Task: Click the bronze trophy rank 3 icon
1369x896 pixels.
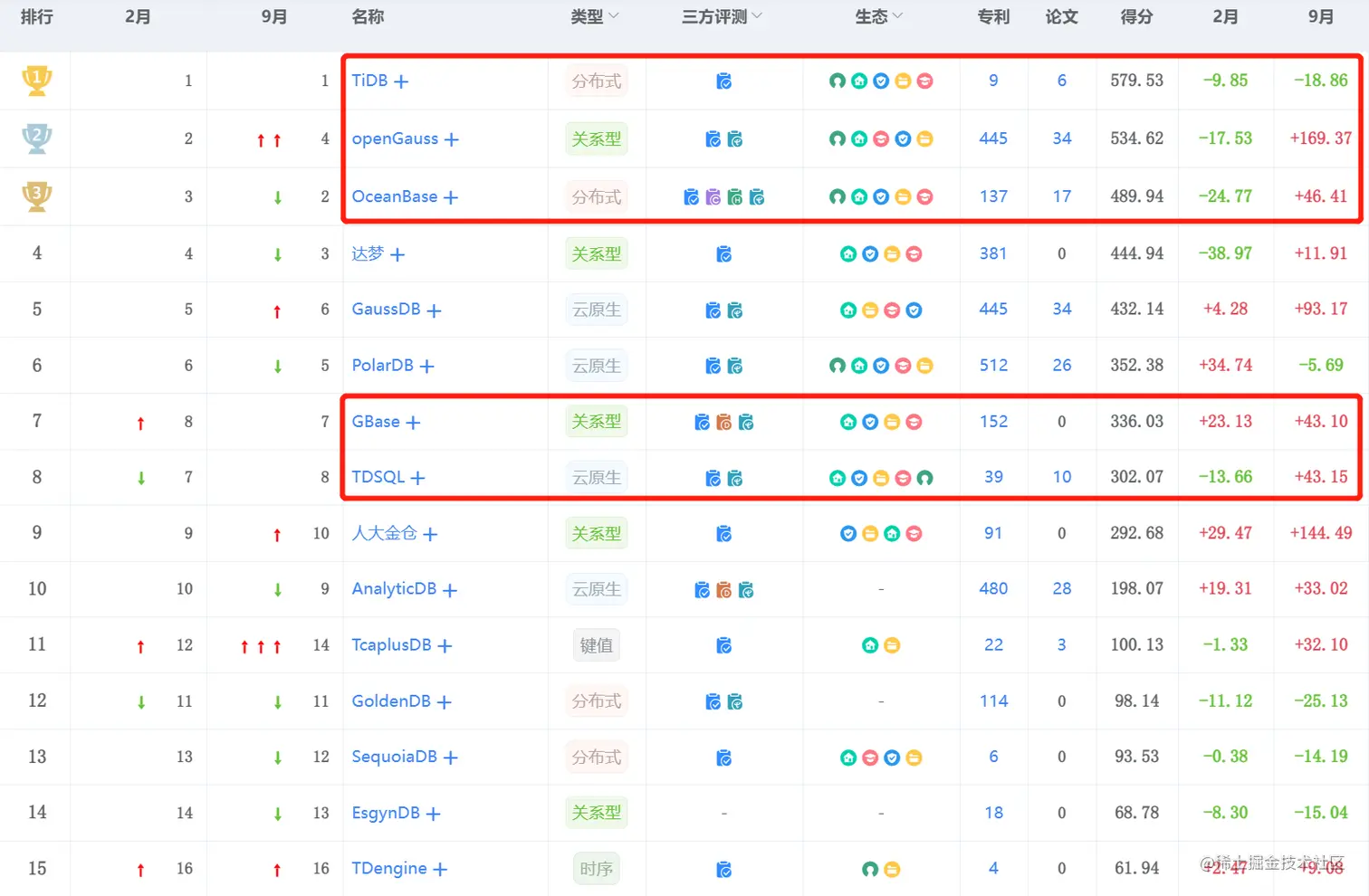Action: pos(37,196)
